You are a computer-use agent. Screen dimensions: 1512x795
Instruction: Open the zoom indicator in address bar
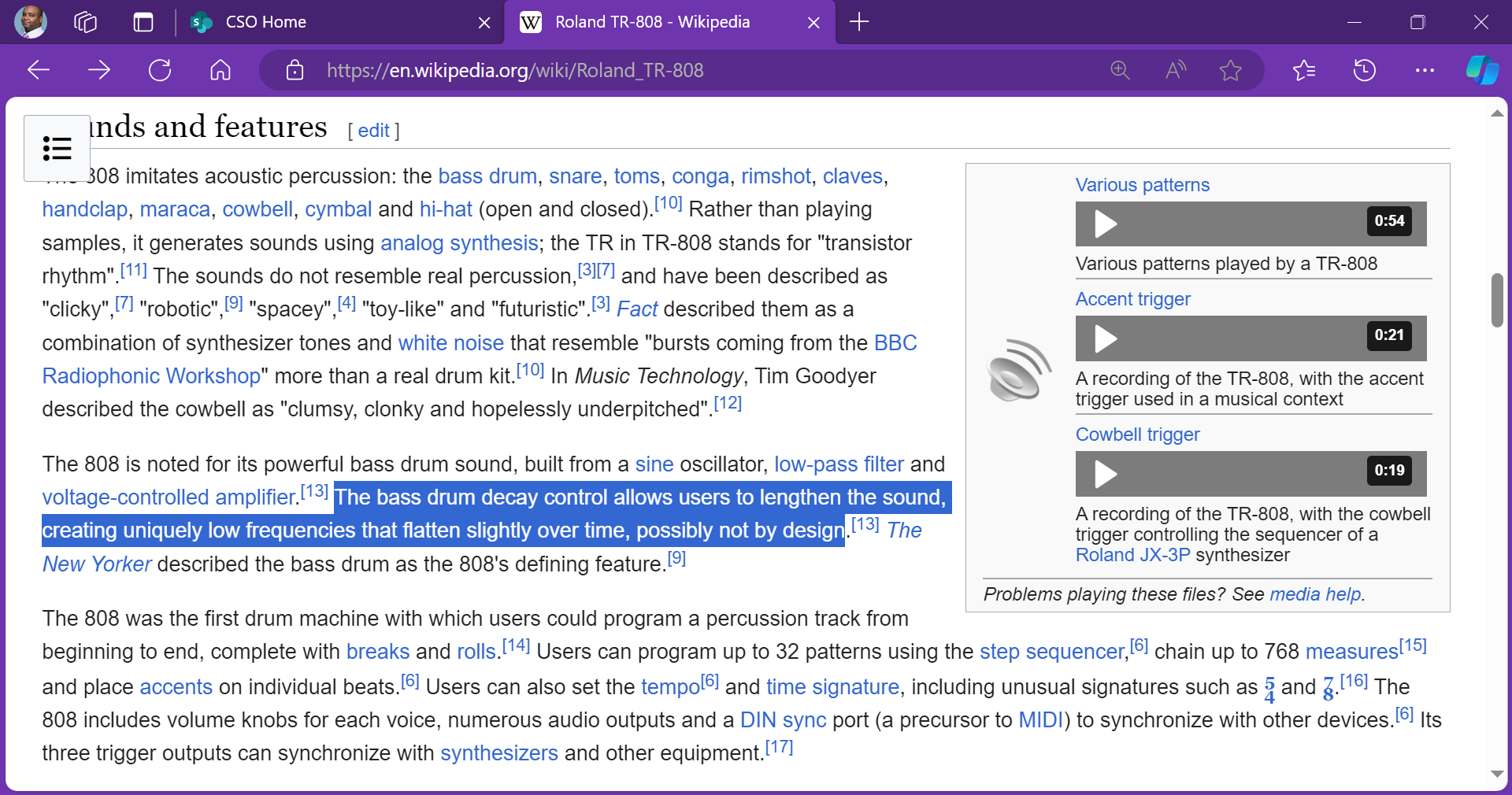point(1120,70)
